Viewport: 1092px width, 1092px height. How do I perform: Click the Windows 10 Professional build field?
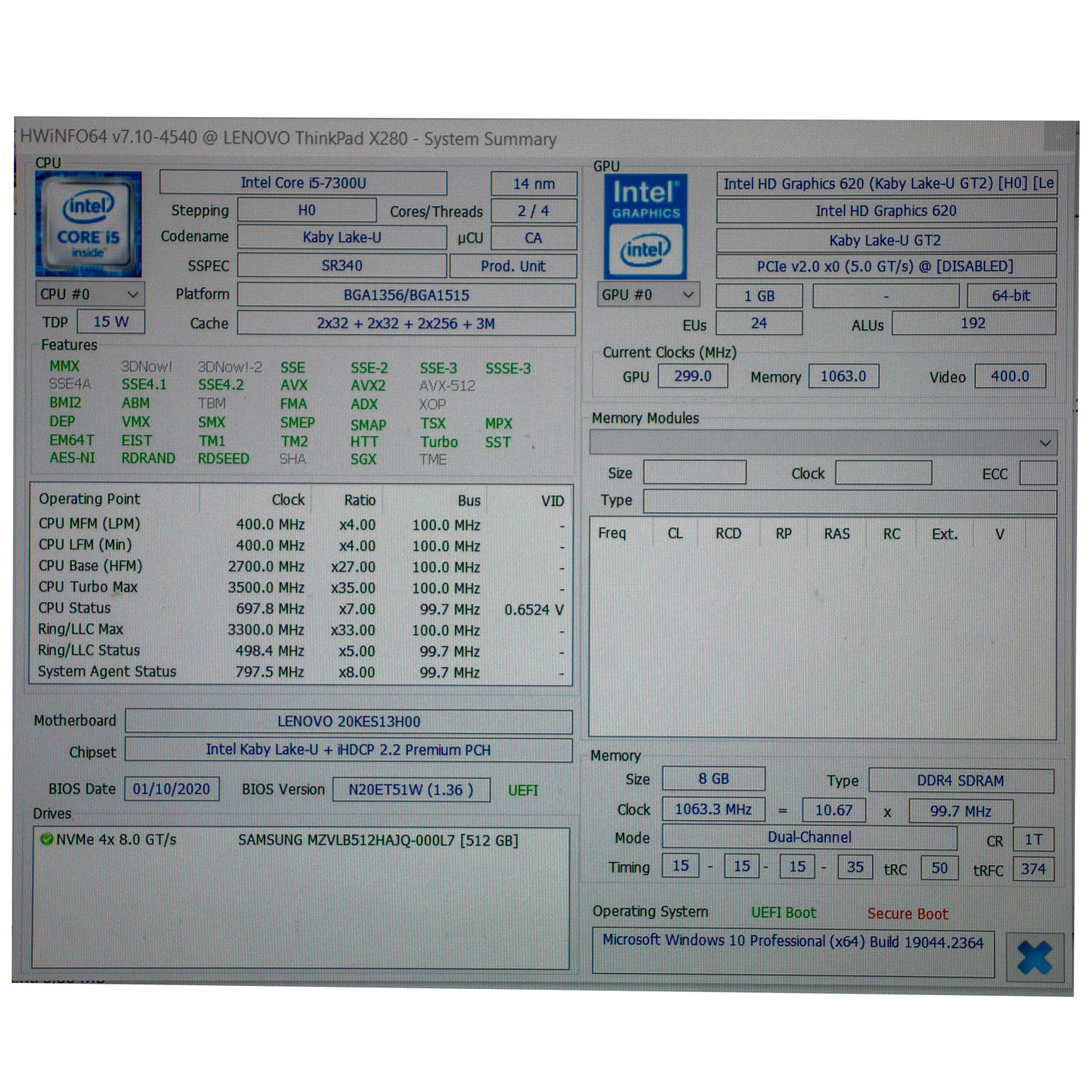793,951
